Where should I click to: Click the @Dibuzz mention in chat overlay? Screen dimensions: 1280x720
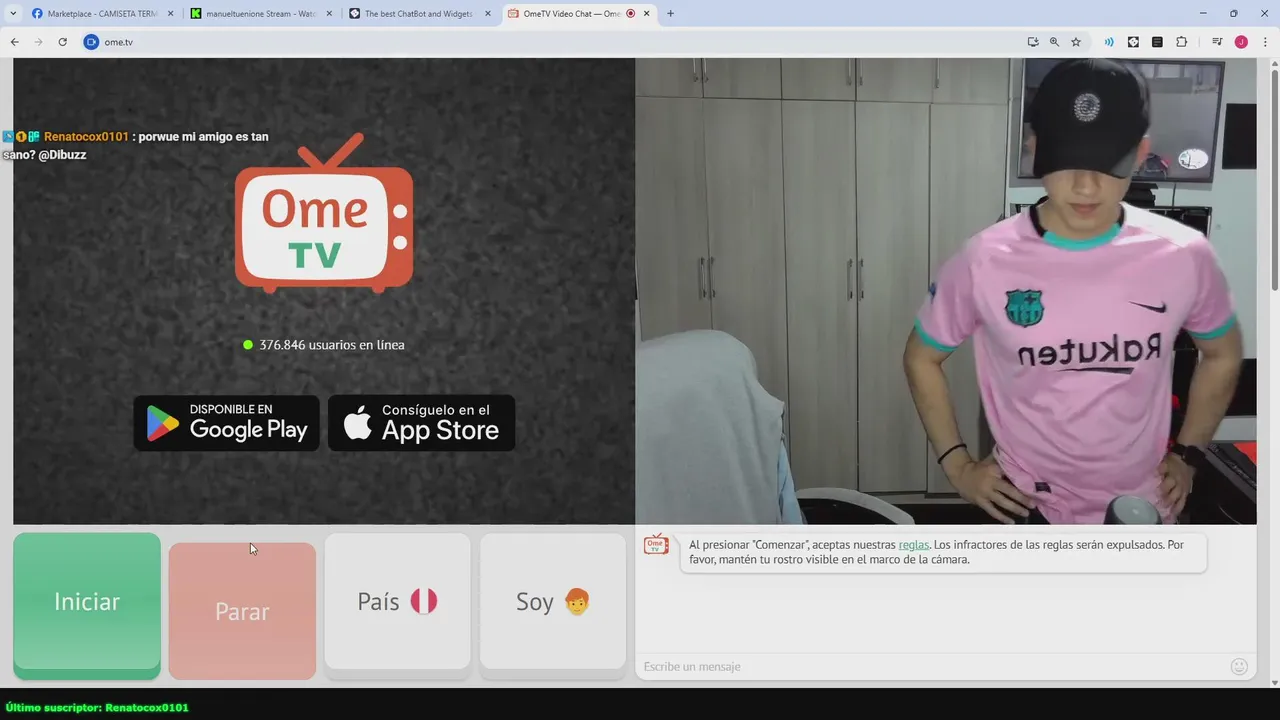62,155
